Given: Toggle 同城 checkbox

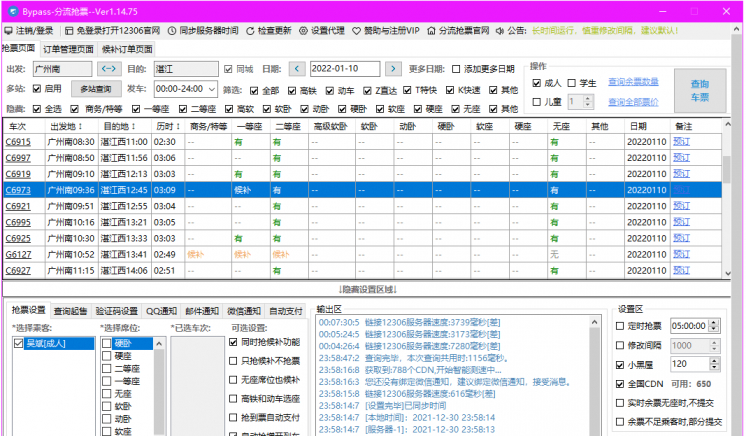Looking at the screenshot, I should tap(228, 69).
